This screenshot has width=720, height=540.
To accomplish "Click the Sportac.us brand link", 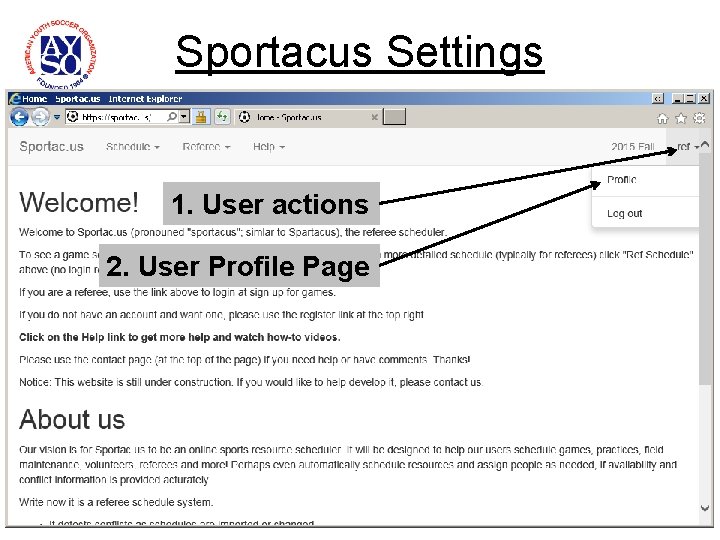I will point(51,146).
